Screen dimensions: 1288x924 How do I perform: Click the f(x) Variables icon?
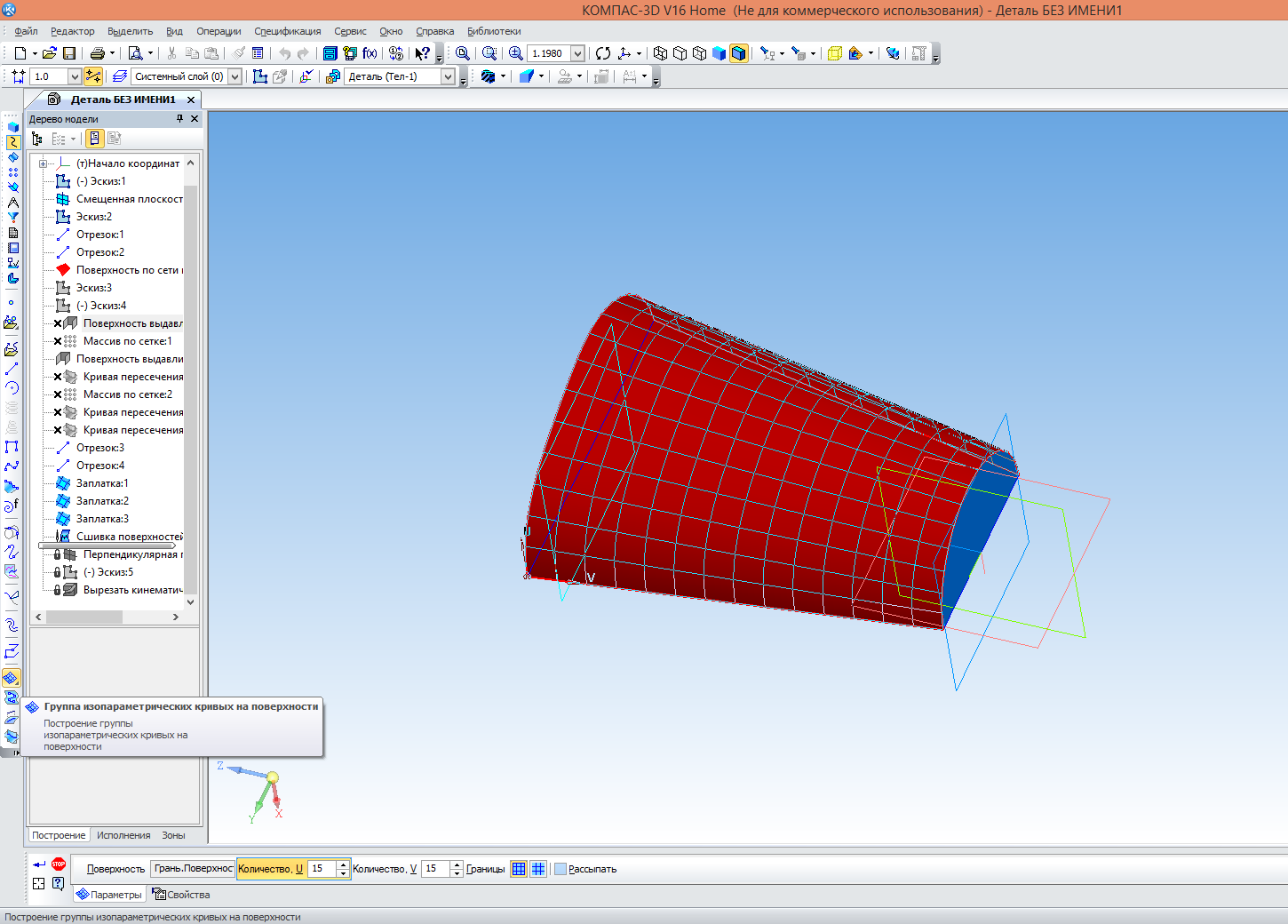pos(370,53)
